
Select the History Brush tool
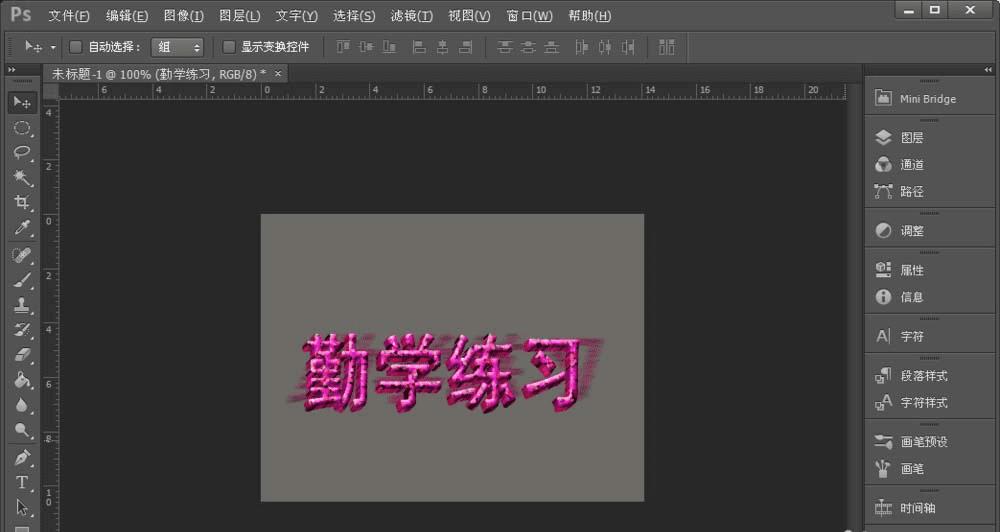click(22, 330)
